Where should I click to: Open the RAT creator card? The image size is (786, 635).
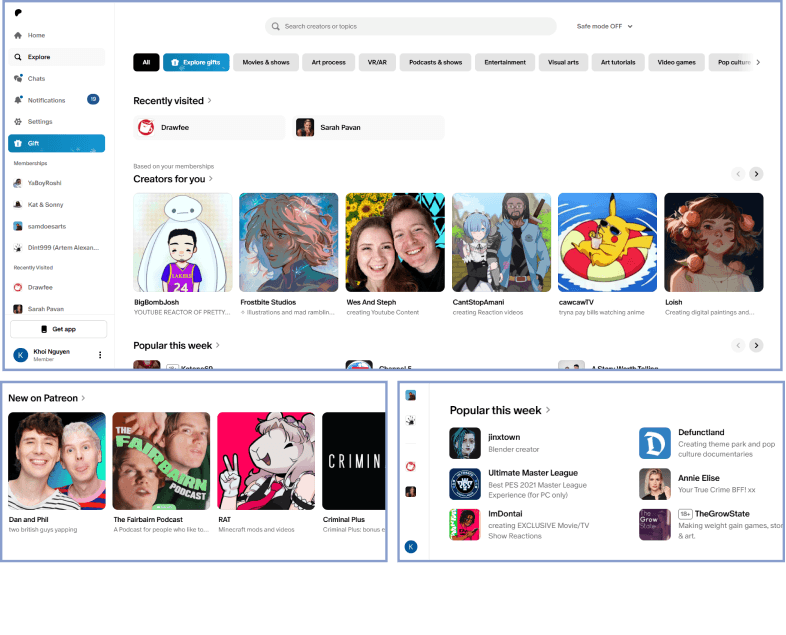coord(266,473)
